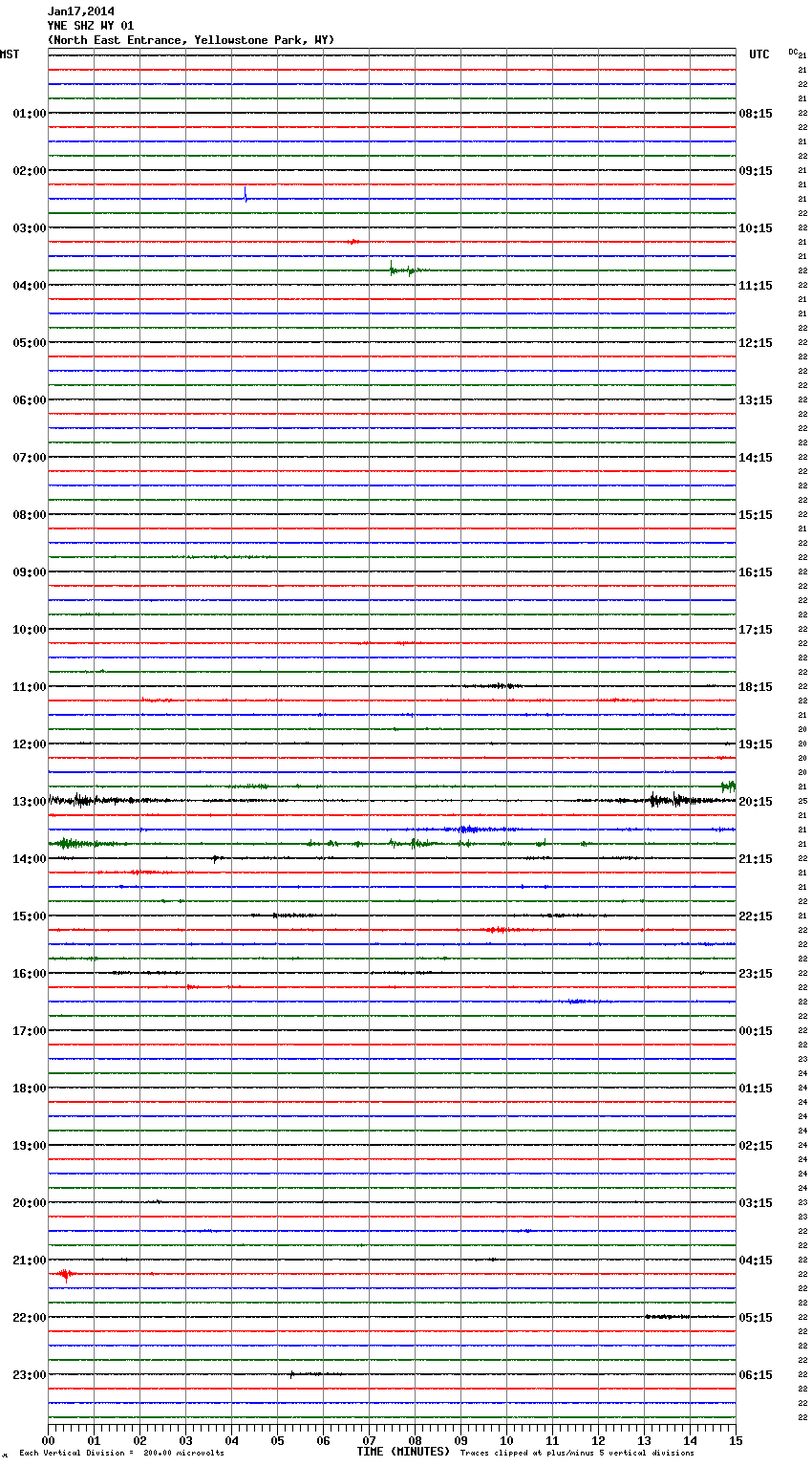Click the 12:15 UTC time label
The height and width of the screenshot is (1466, 812).
point(756,343)
